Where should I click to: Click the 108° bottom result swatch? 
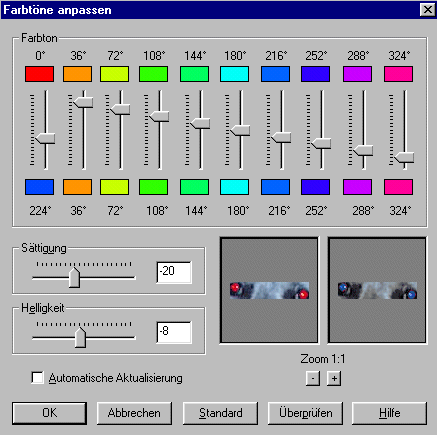[153, 187]
